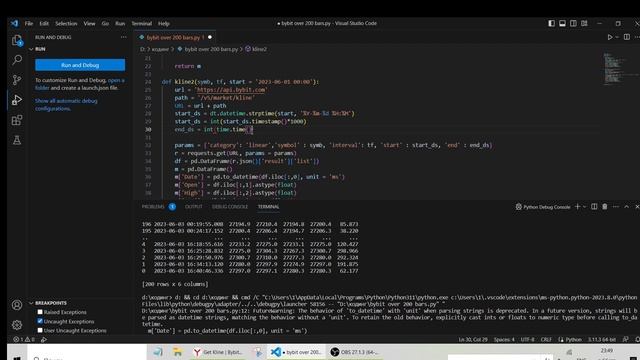
Task: Open the Testing flask view
Action: click(x=17, y=140)
